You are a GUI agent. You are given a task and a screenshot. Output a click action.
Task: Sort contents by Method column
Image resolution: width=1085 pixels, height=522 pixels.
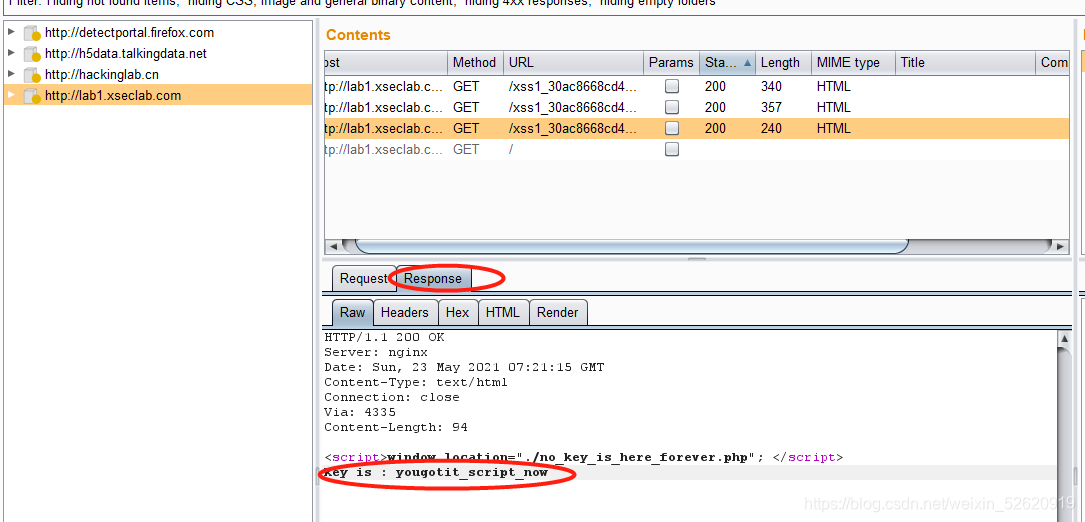pos(475,62)
